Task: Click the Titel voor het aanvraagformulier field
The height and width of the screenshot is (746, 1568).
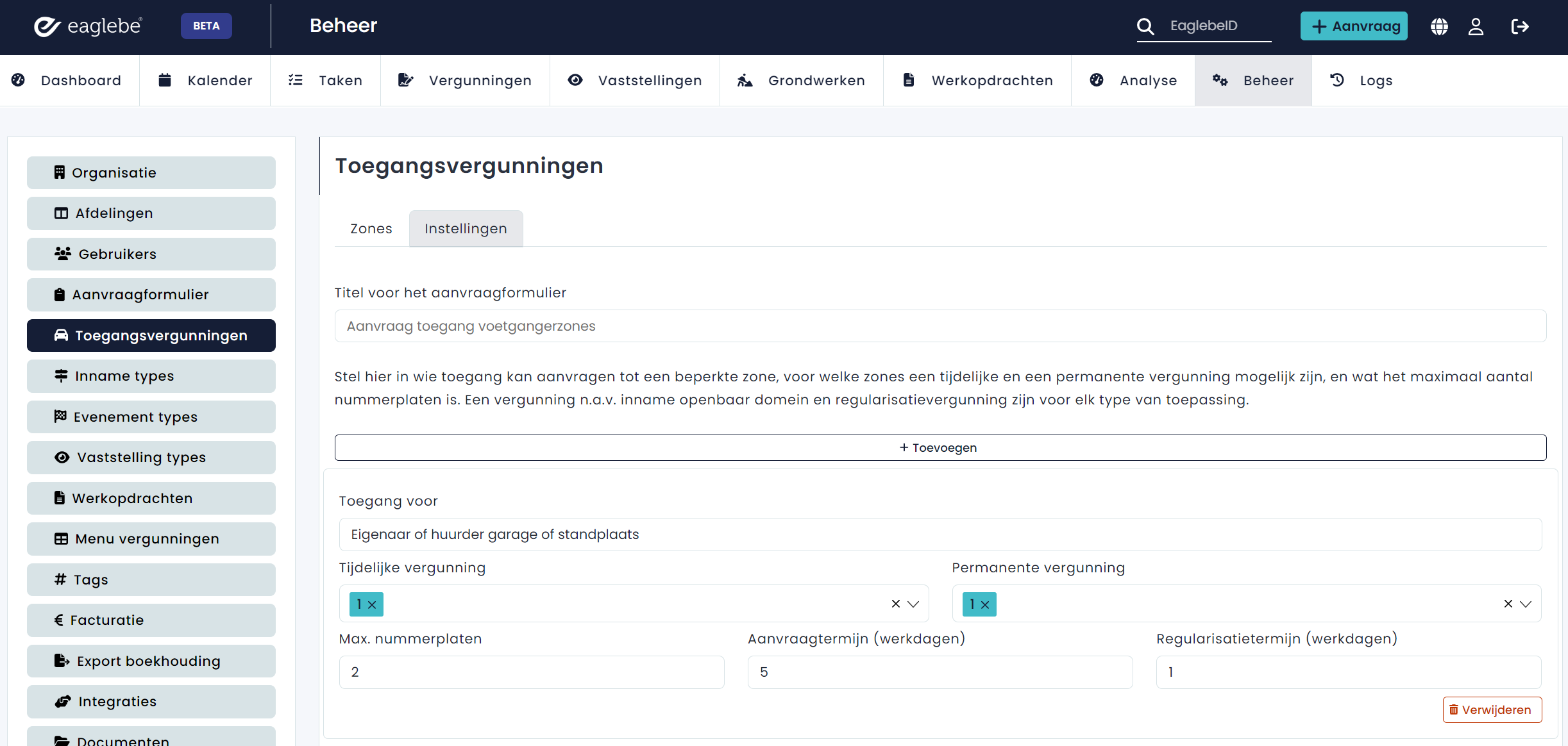Action: (x=940, y=326)
